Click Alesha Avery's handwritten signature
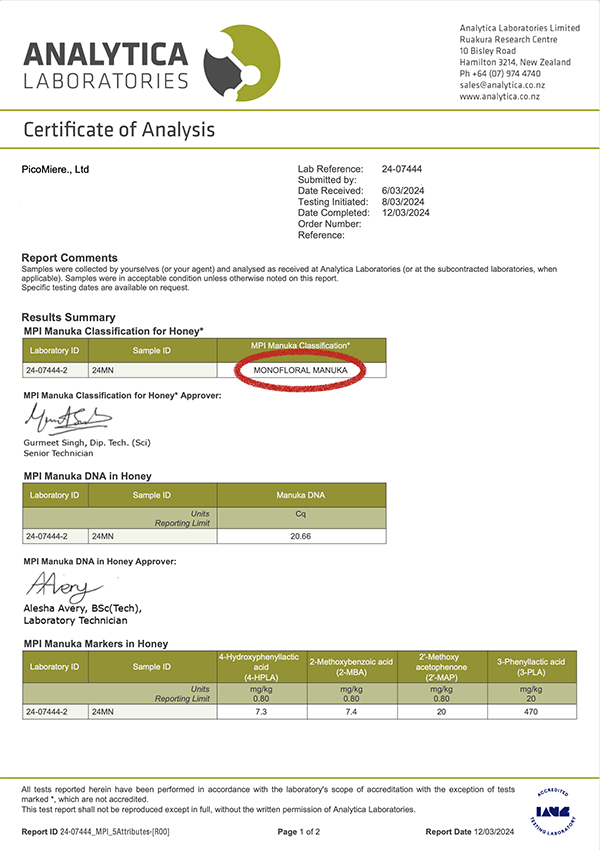600x850 pixels. (64, 587)
